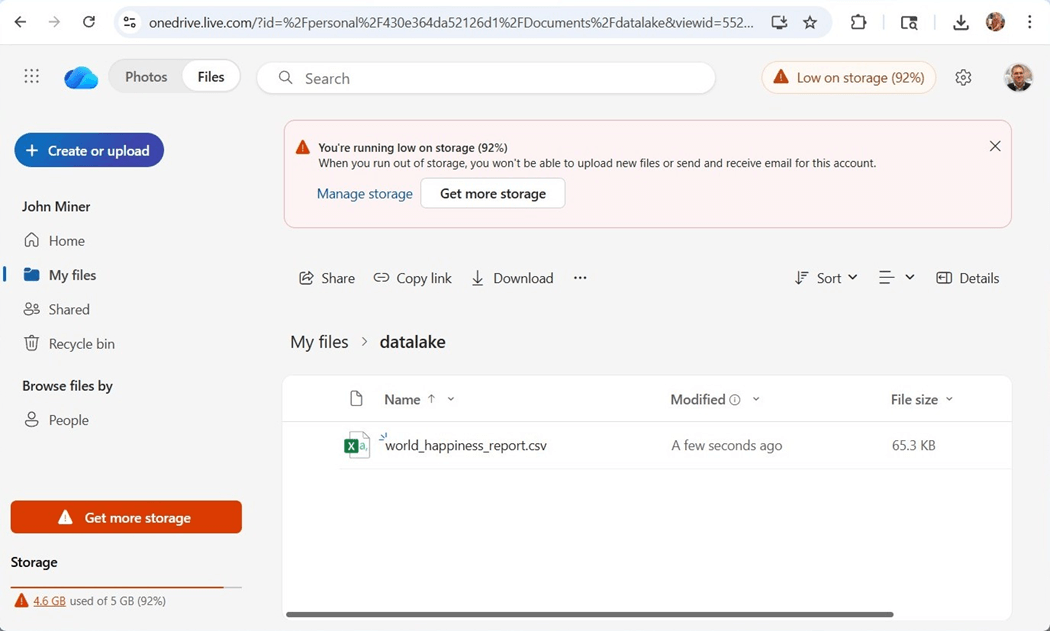Open the world_happiness_report.csv Excel file icon
The image size is (1050, 631).
[x=356, y=446]
